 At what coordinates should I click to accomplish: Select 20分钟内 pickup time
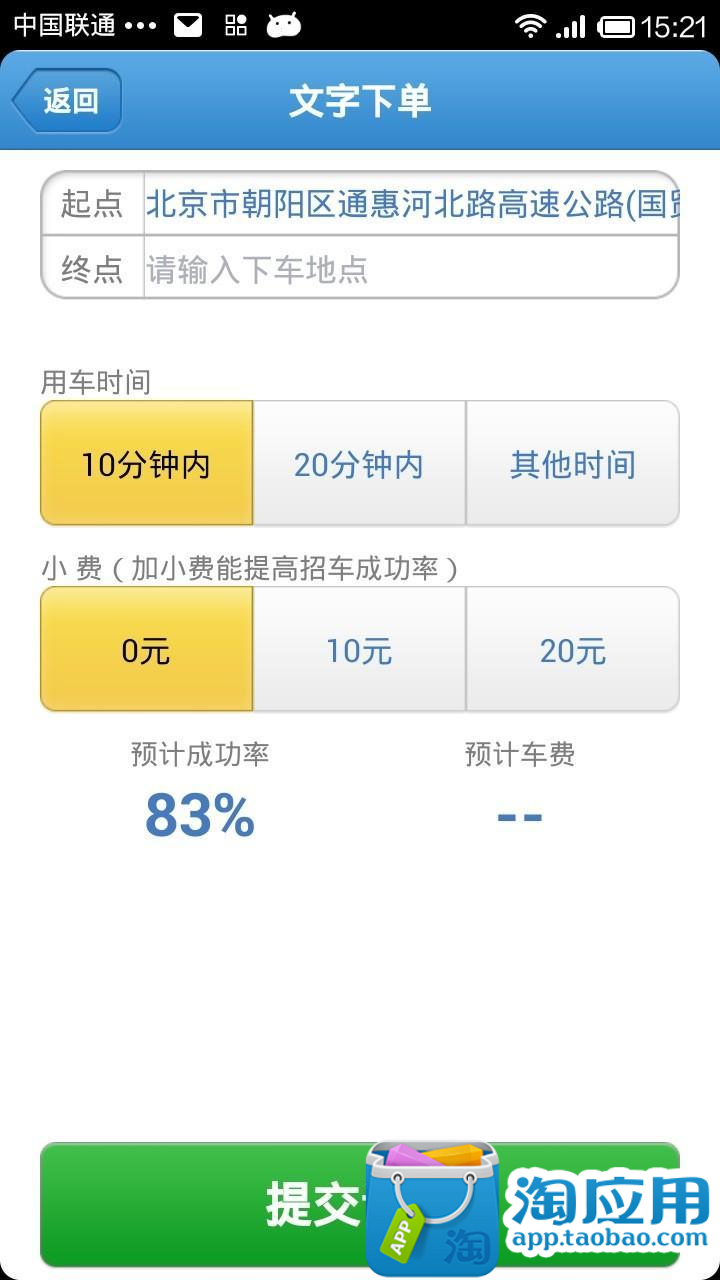(x=359, y=464)
